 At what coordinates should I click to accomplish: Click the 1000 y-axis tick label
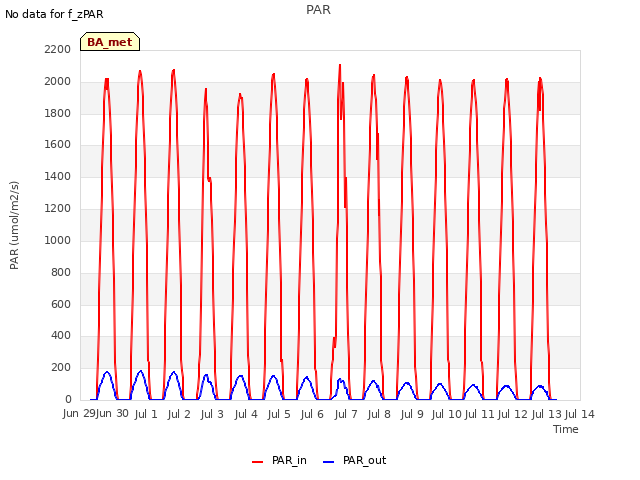[58, 240]
